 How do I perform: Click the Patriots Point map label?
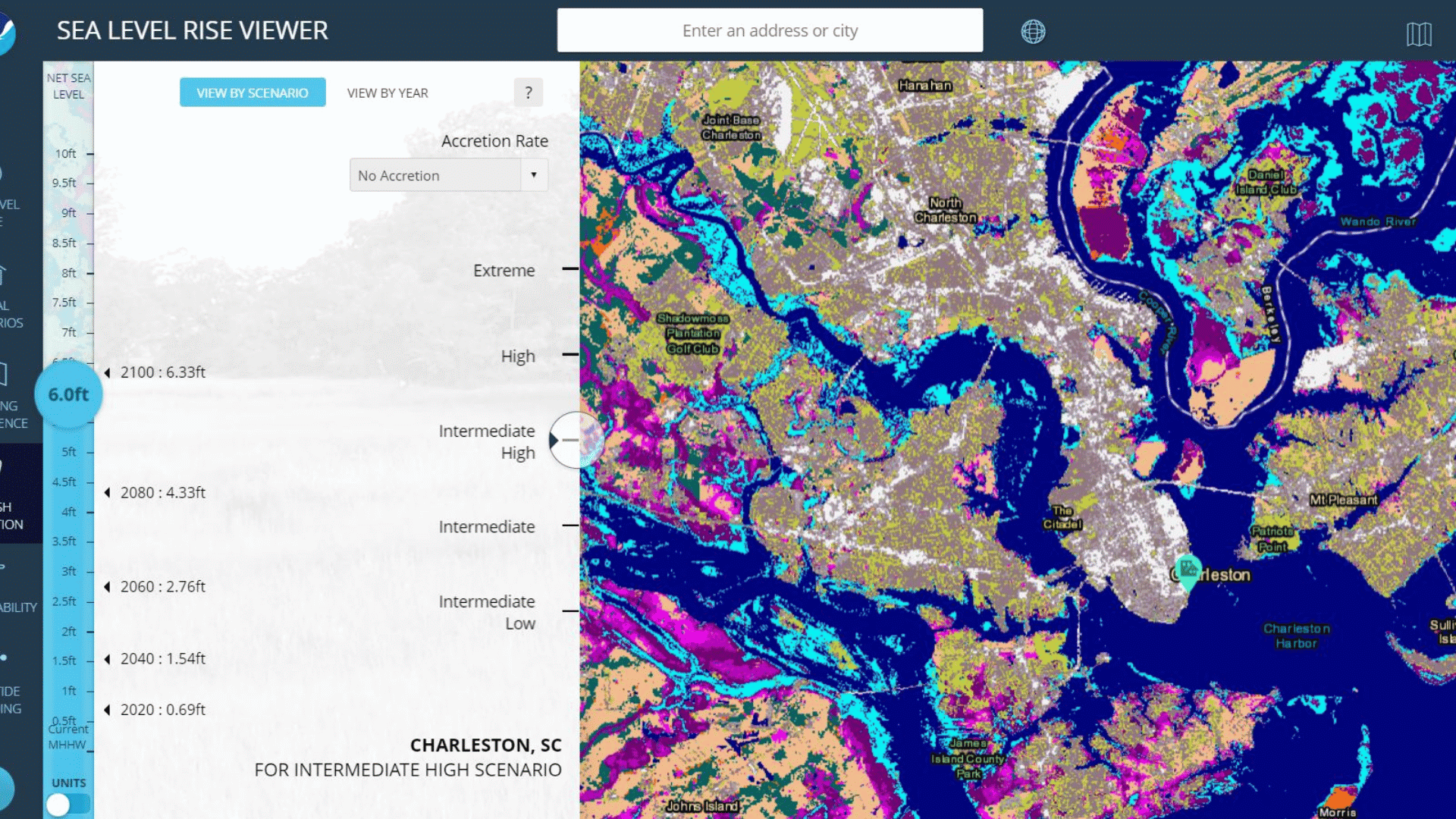click(1272, 538)
